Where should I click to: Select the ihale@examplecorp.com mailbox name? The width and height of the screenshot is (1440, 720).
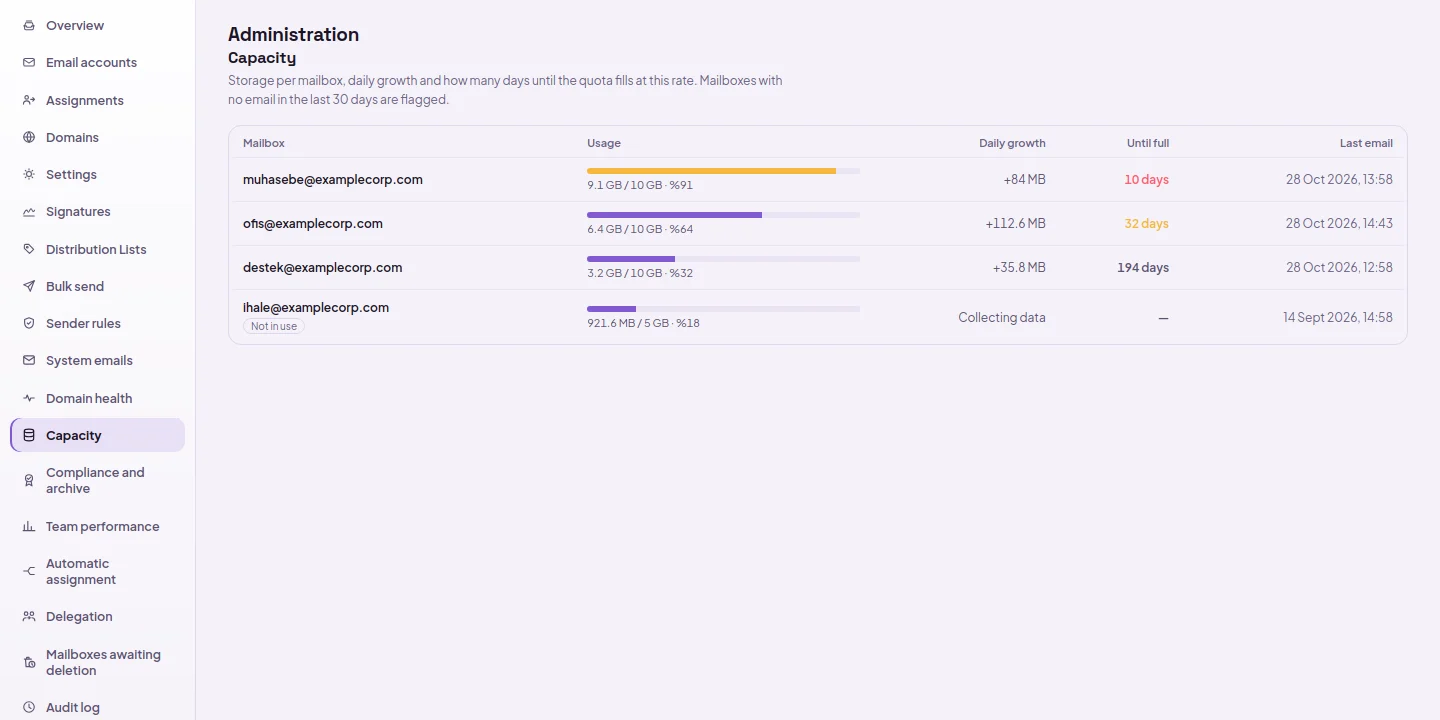[x=316, y=308]
